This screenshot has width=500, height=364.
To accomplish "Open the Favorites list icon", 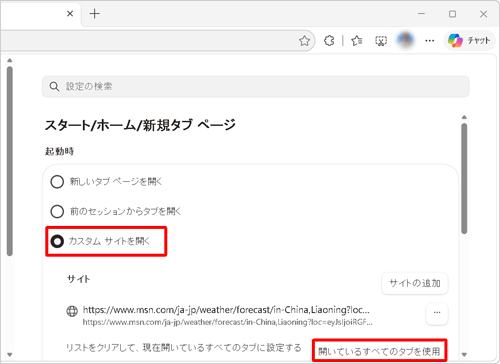I will tap(357, 41).
